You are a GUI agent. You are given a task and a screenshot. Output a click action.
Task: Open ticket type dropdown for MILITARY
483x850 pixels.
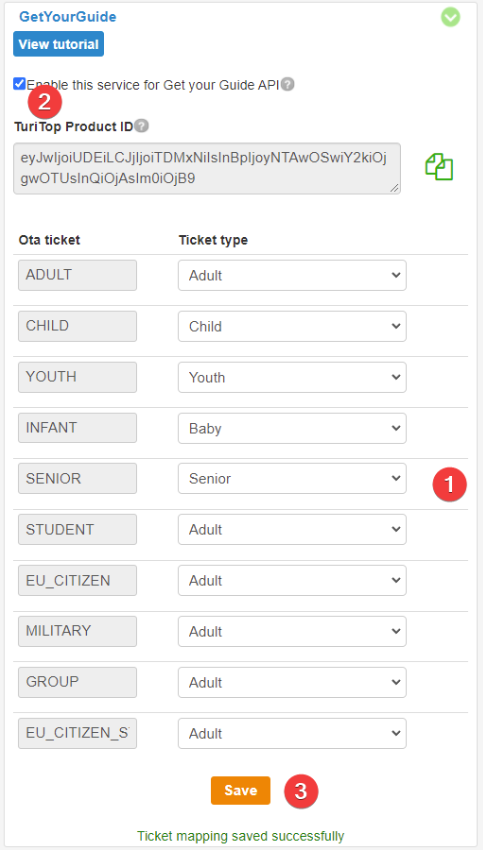[292, 632]
